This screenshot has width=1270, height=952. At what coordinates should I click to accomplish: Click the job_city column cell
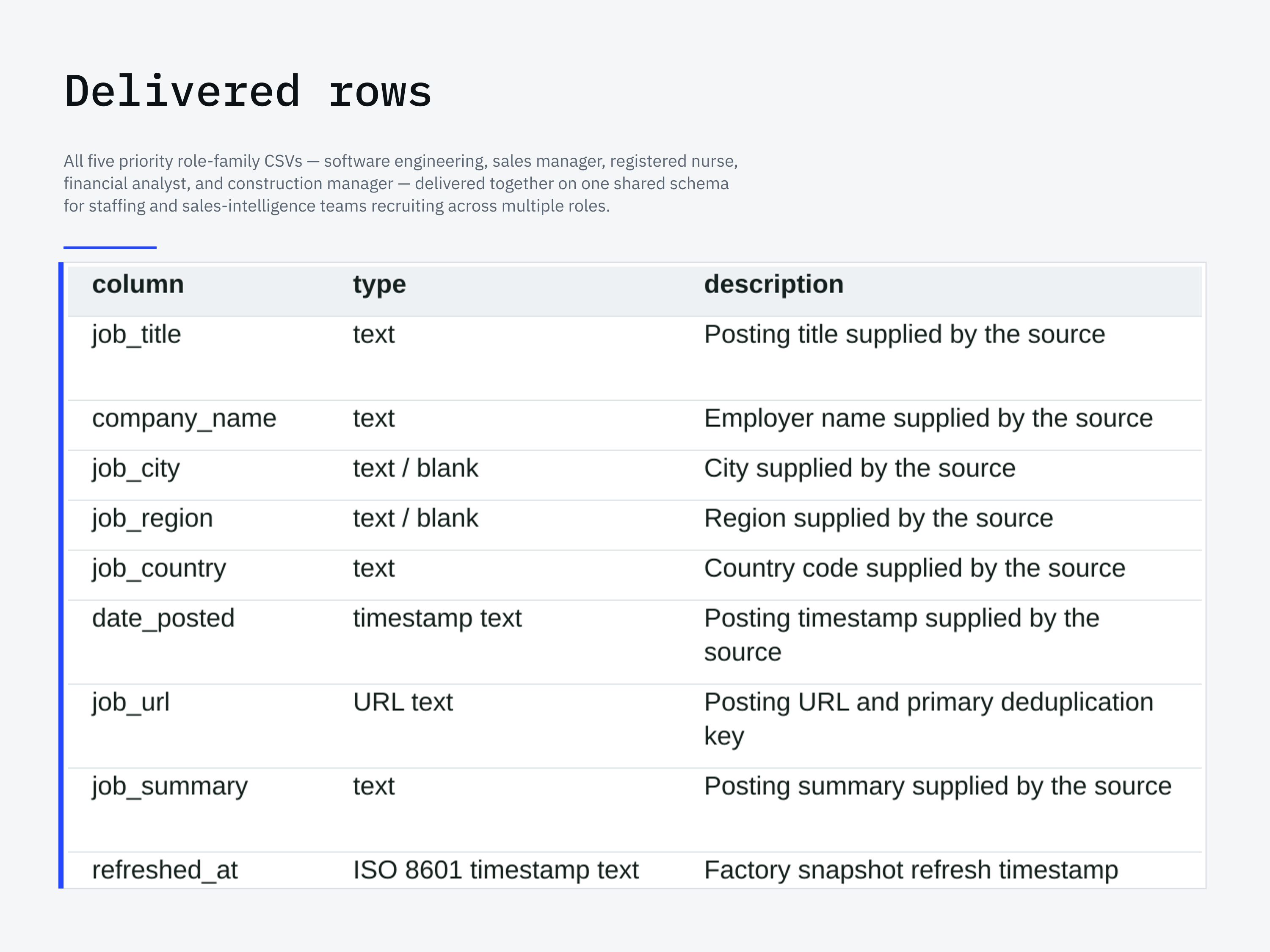point(135,469)
